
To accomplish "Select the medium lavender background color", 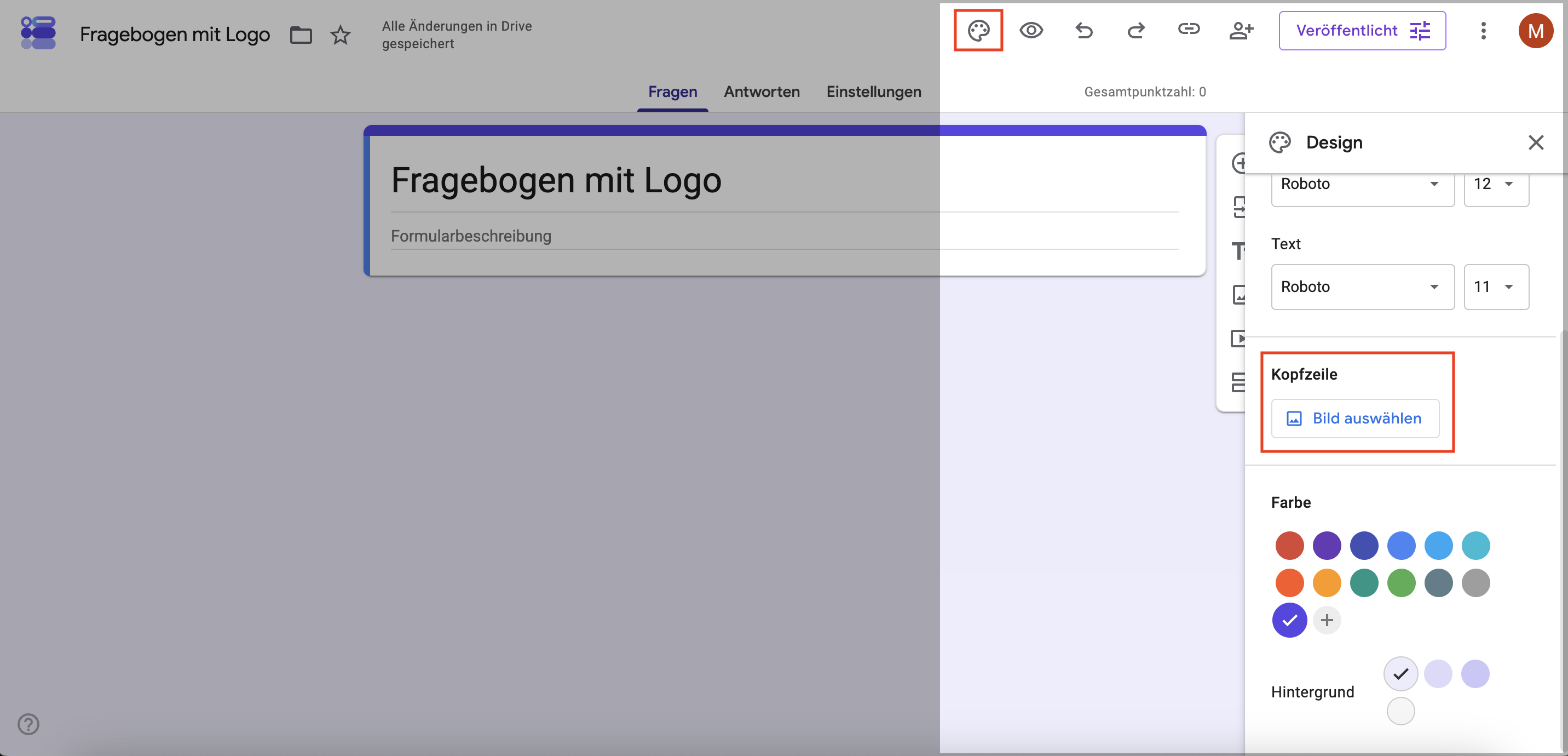I will 1438,674.
